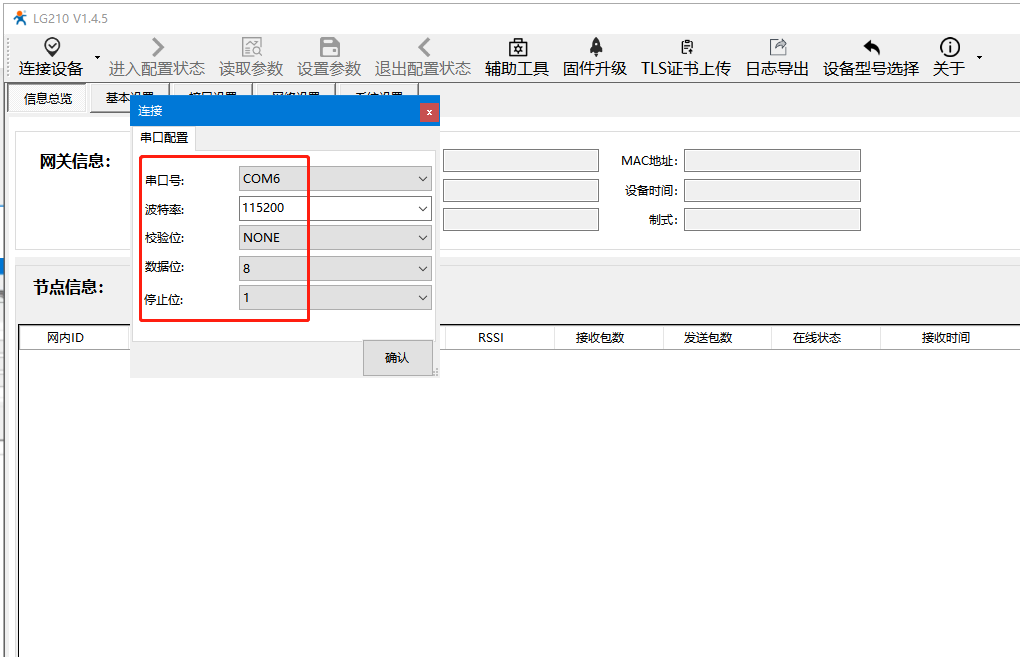Click the 日志导出 log export icon
The height and width of the screenshot is (657, 1020).
777,48
